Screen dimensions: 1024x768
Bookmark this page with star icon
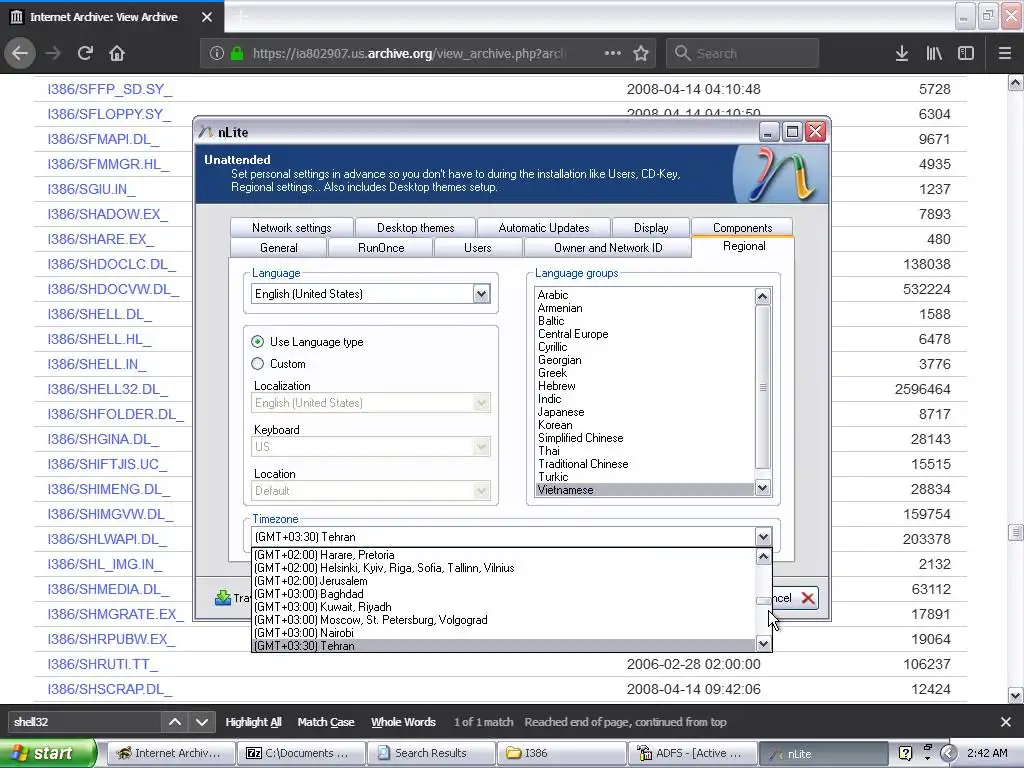tap(641, 53)
